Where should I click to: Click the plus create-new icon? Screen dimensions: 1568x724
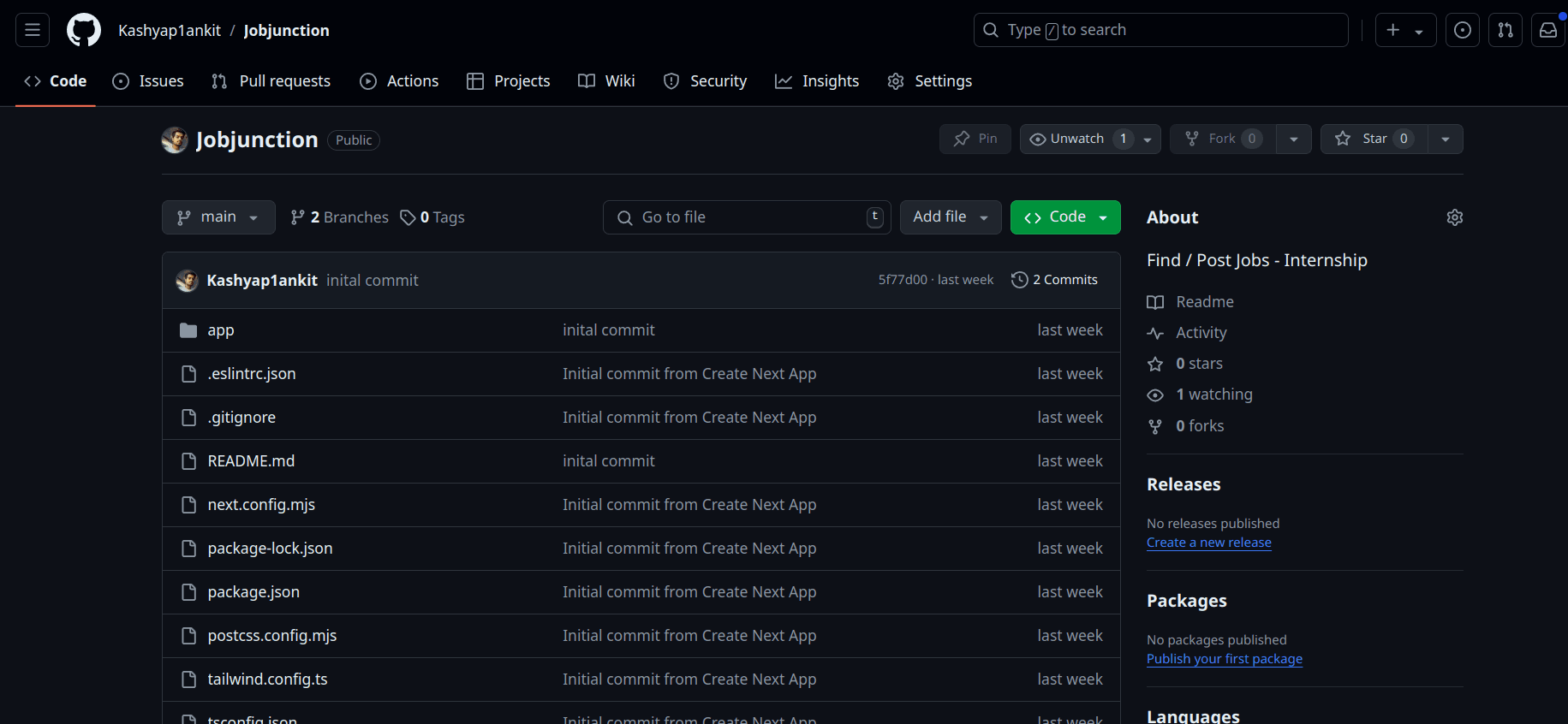pyautogui.click(x=1393, y=30)
